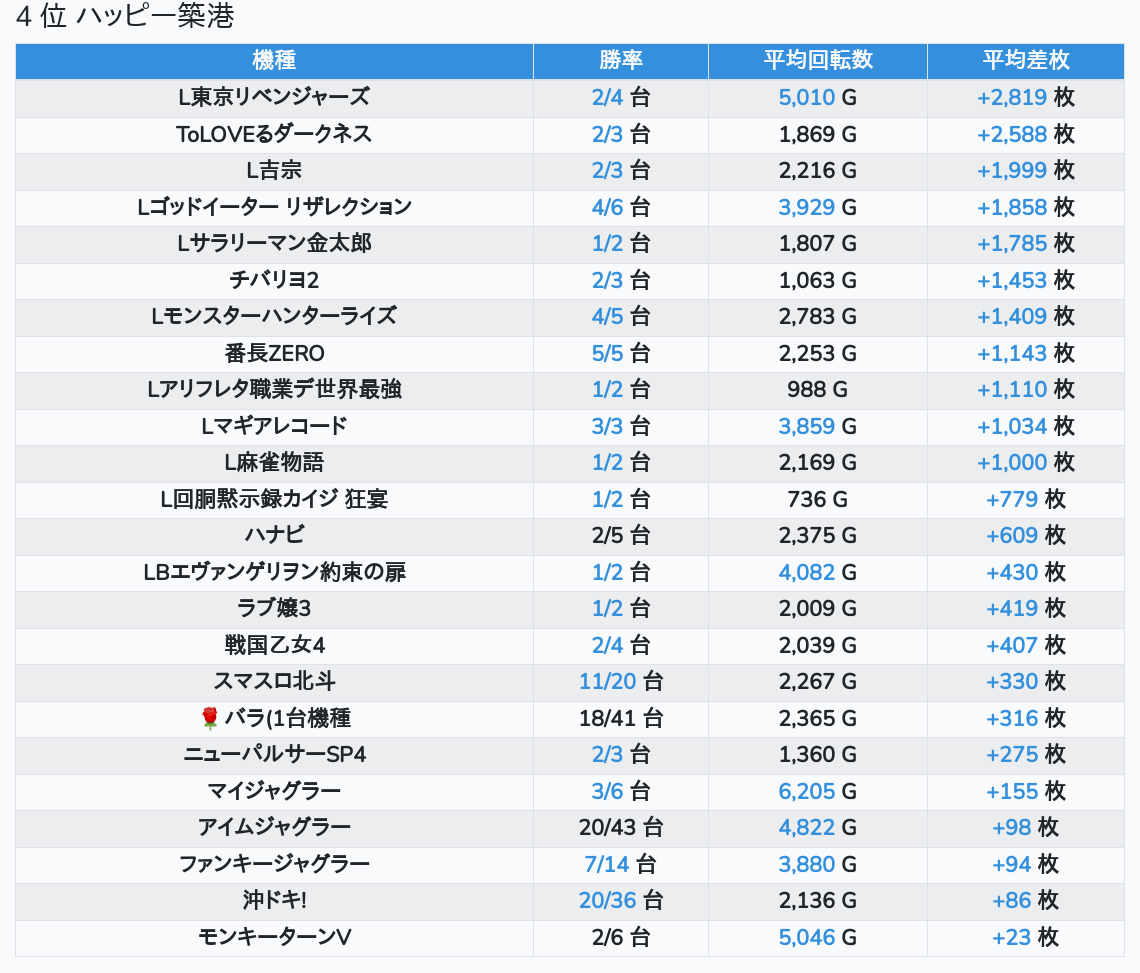Open the +2,819 difference link
Viewport: 1140px width, 973px height.
tap(1011, 97)
